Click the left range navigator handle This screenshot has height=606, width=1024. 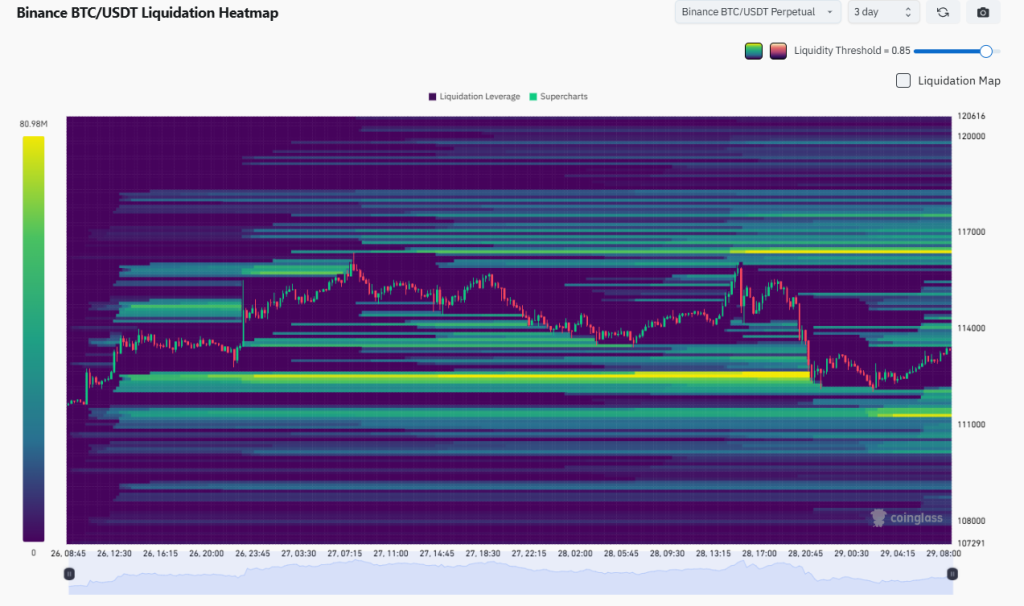(x=69, y=574)
